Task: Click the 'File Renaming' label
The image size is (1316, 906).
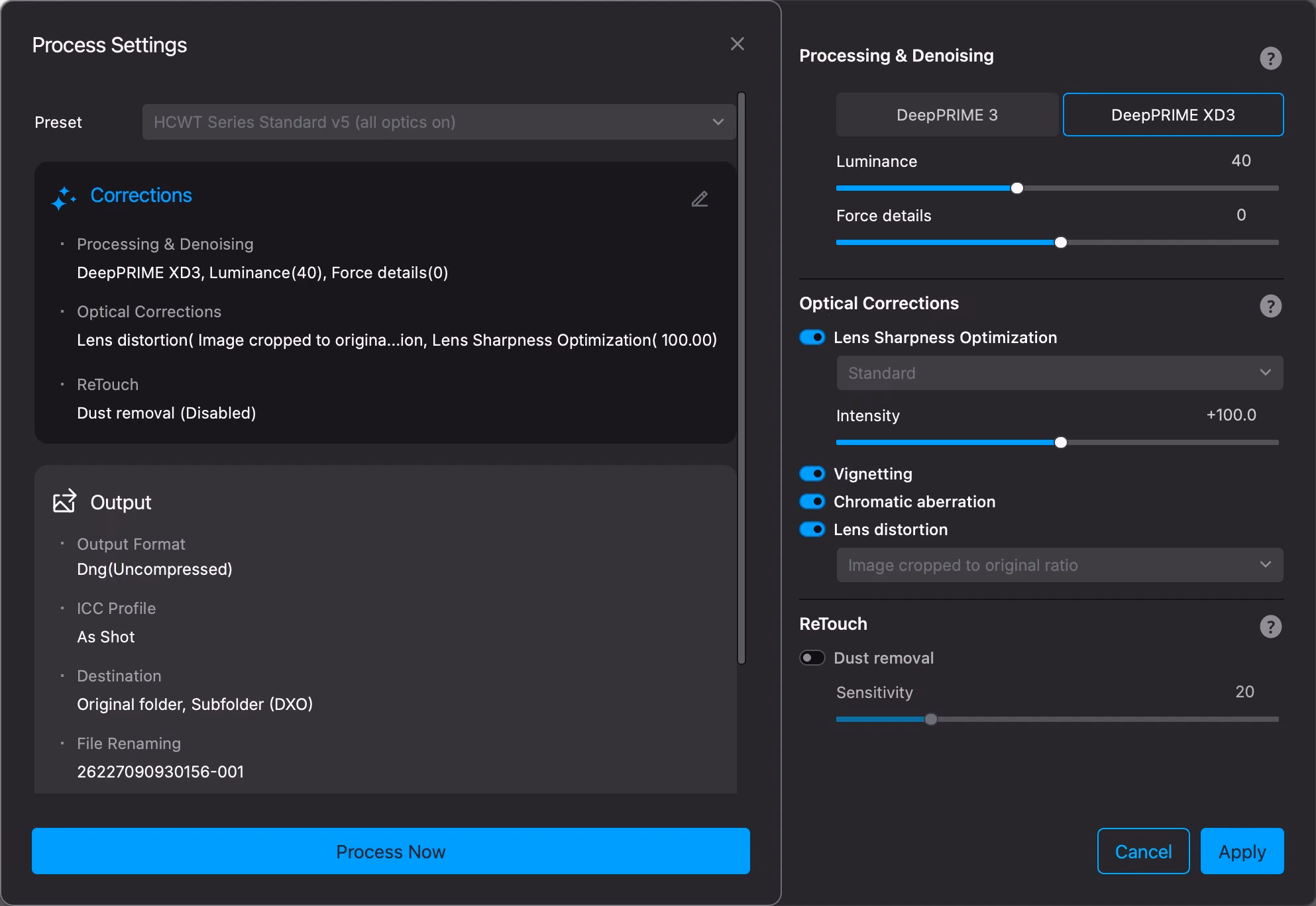Action: (129, 744)
